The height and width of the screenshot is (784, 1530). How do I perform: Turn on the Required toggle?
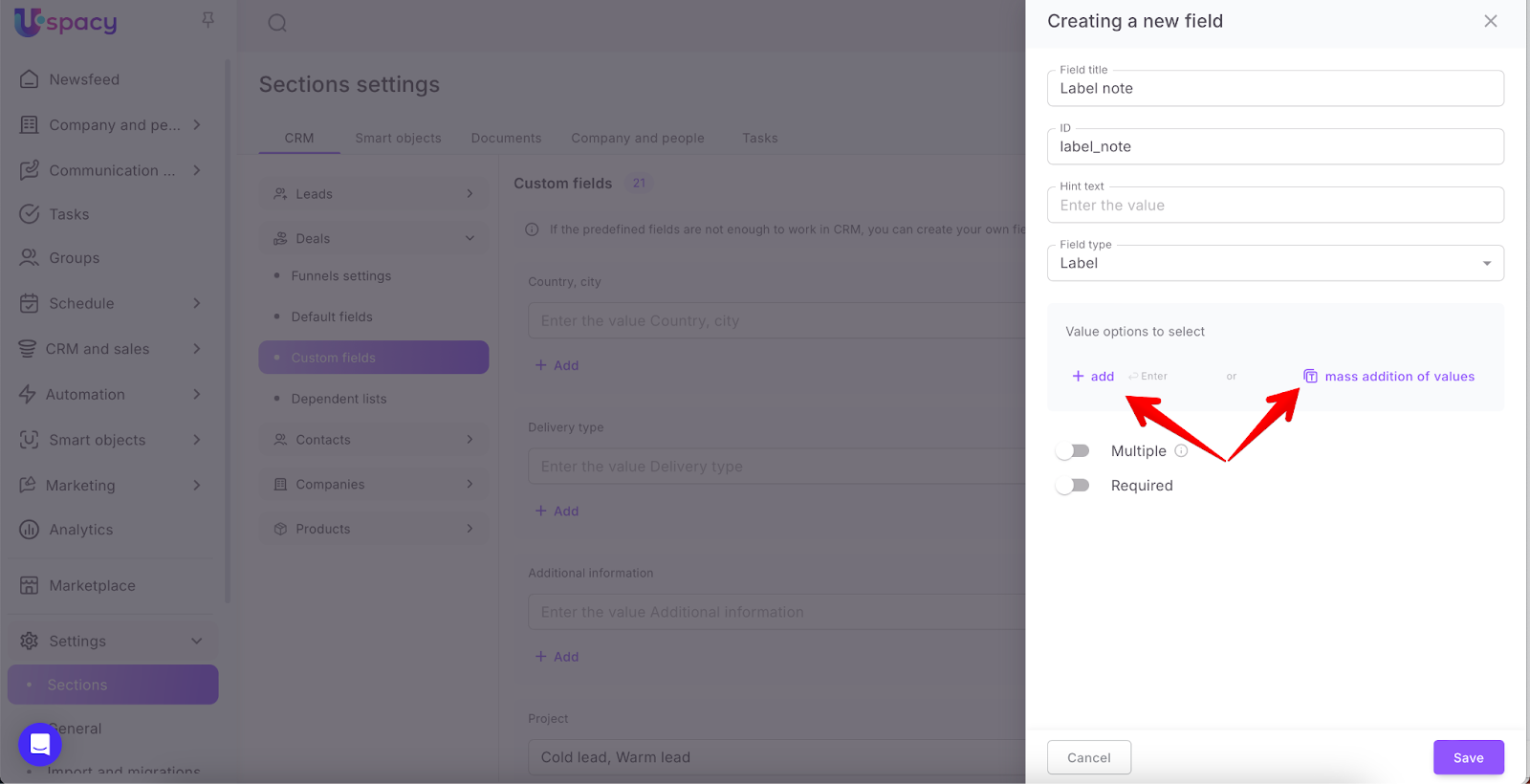(x=1073, y=486)
